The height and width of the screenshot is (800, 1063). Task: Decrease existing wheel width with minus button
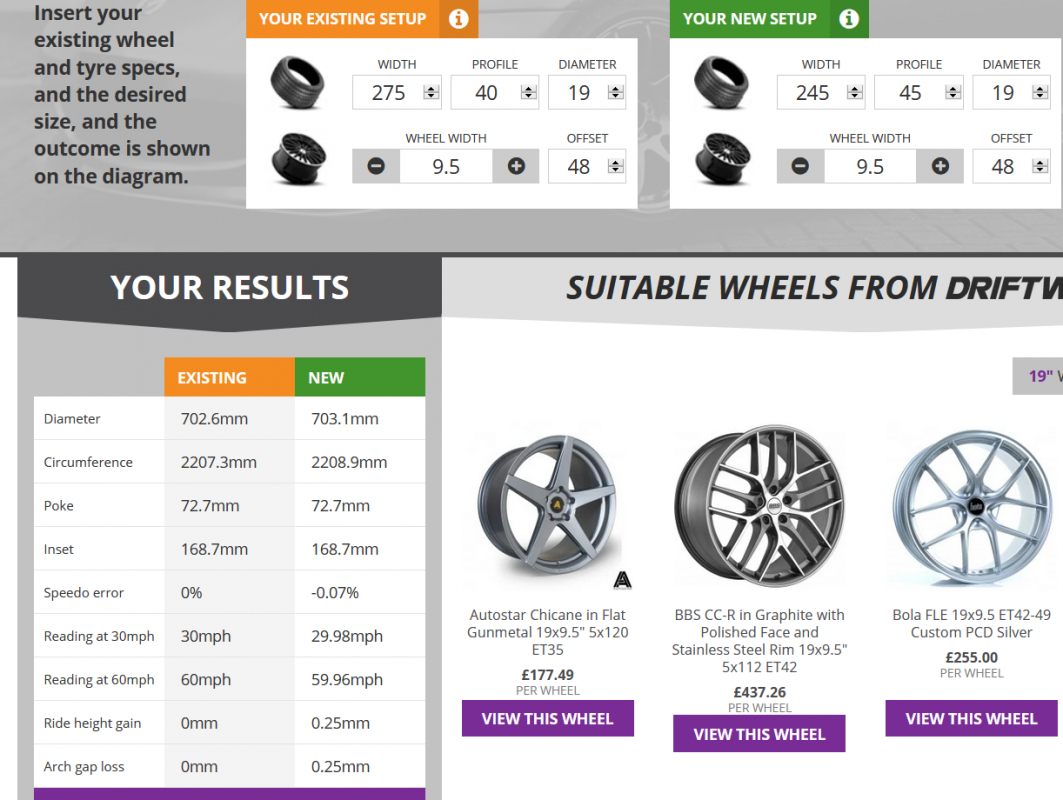376,166
